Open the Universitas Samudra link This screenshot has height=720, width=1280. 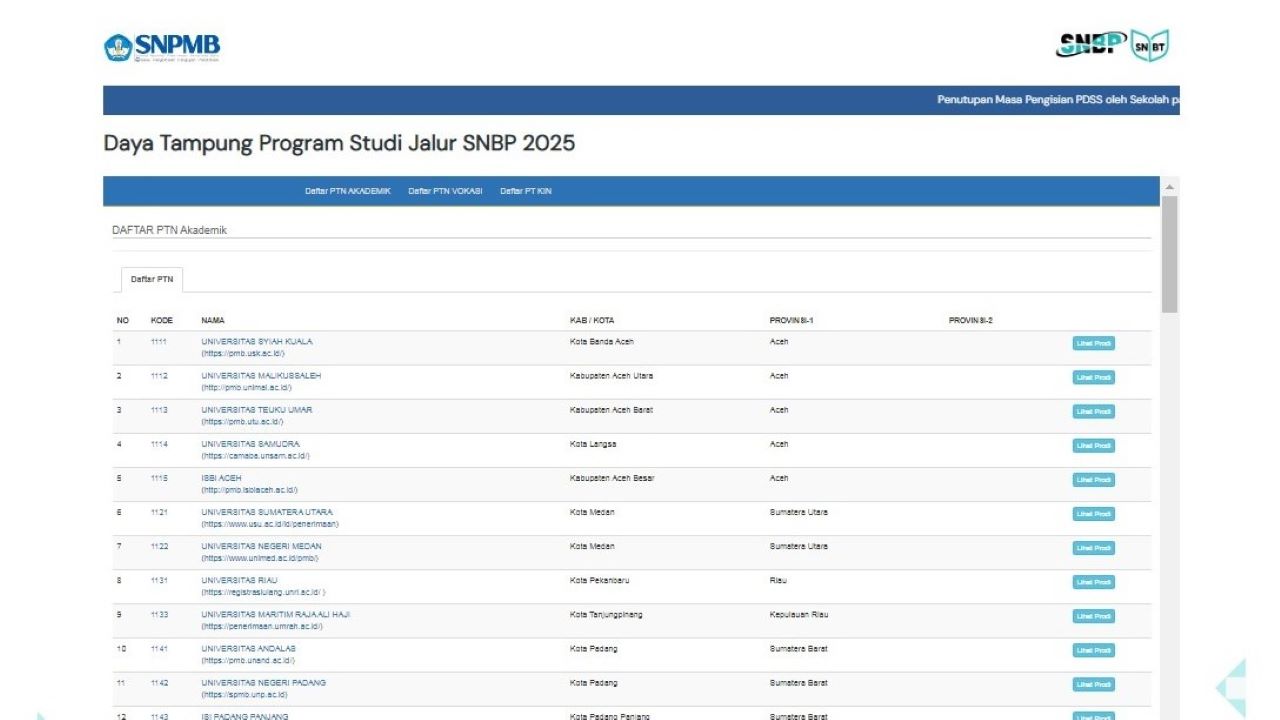point(250,444)
